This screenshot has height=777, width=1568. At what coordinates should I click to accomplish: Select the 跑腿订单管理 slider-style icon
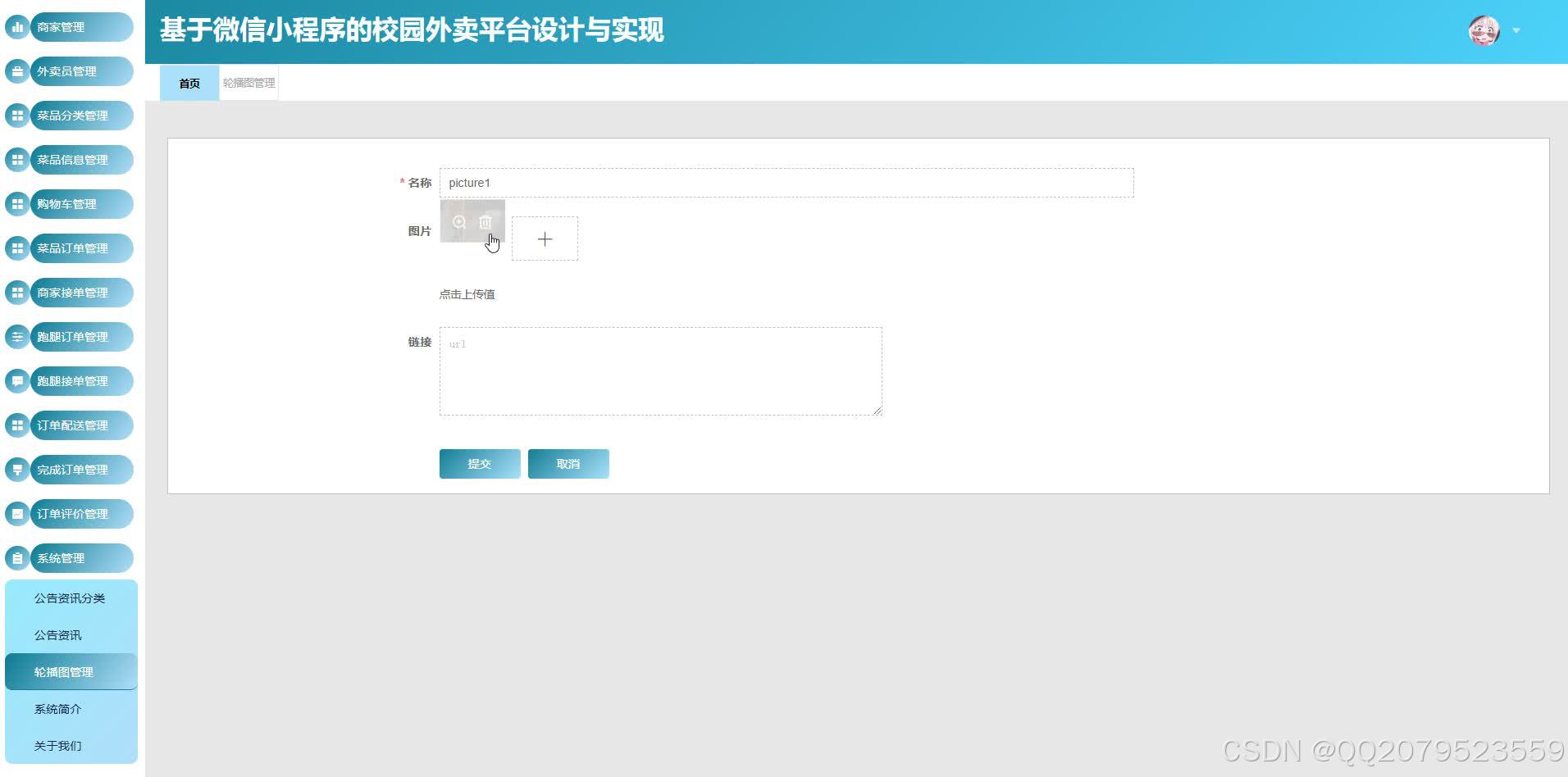pos(16,336)
